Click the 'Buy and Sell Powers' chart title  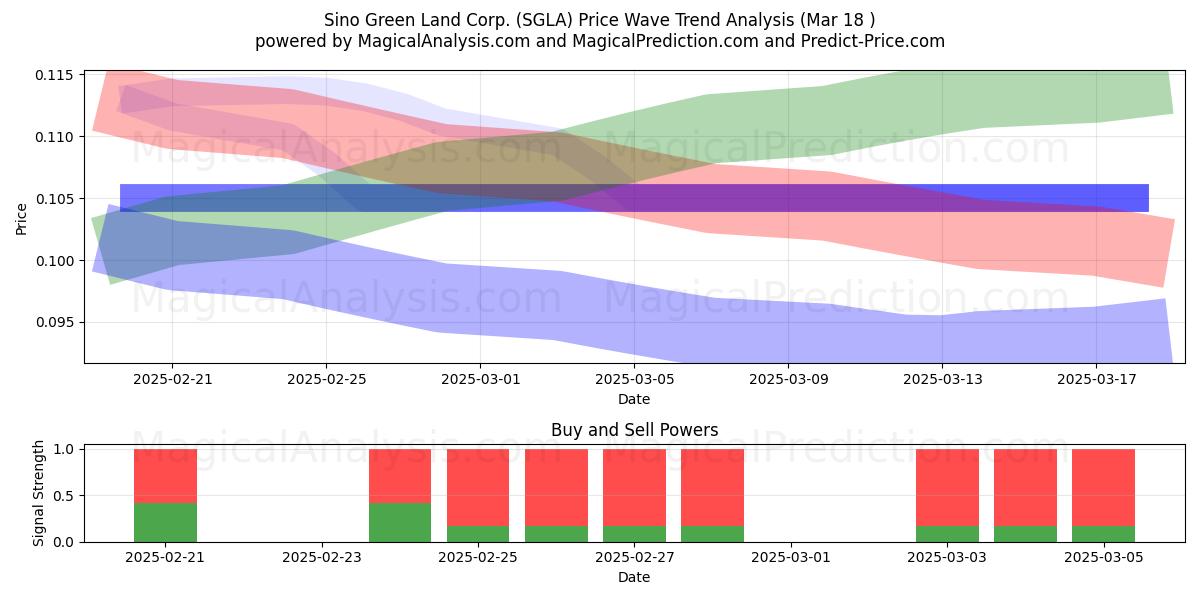[x=634, y=431]
